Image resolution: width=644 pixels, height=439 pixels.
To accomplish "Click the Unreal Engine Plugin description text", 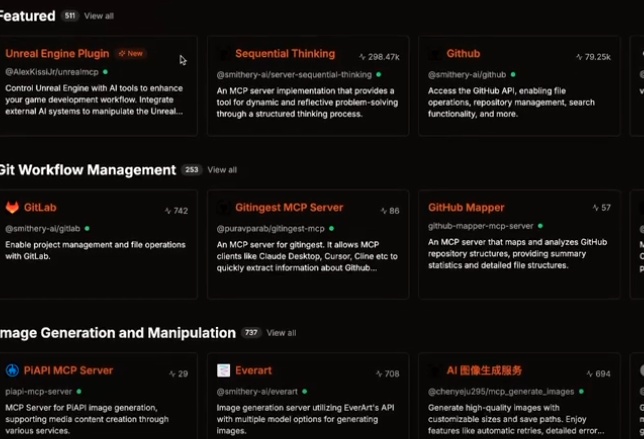I will [x=94, y=100].
